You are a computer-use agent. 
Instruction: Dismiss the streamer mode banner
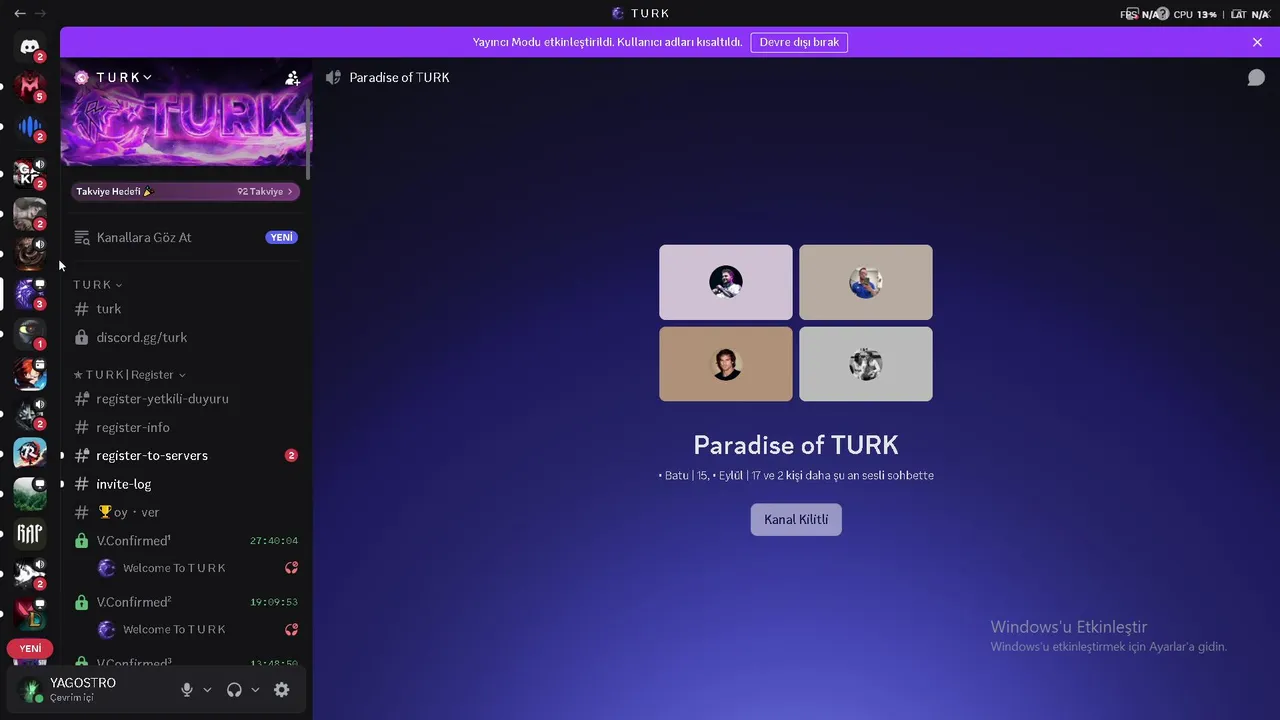pyautogui.click(x=1257, y=42)
